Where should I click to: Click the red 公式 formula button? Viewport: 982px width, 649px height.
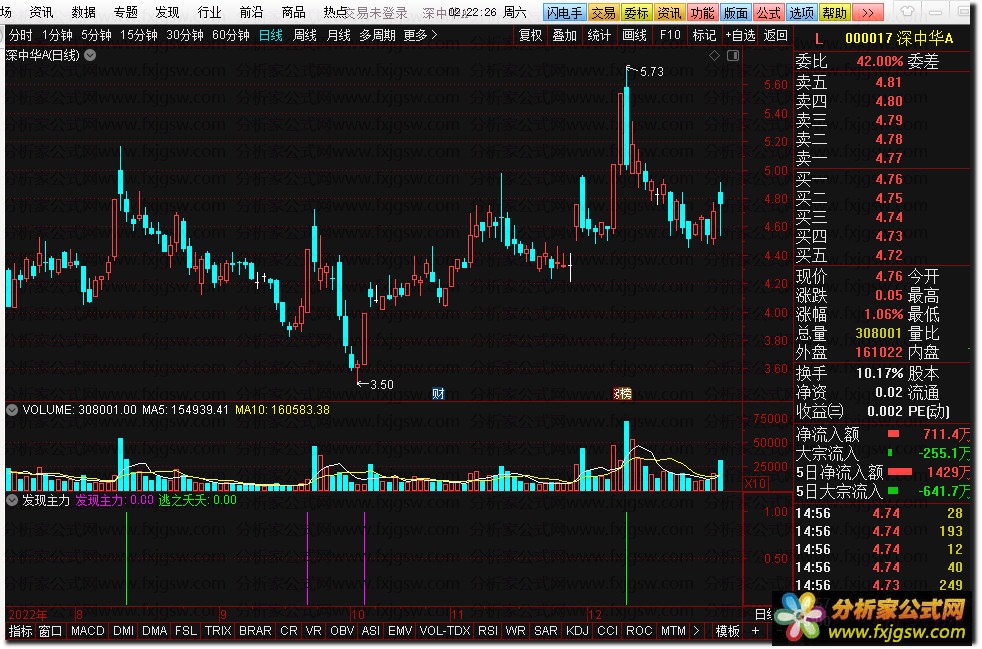(x=768, y=12)
